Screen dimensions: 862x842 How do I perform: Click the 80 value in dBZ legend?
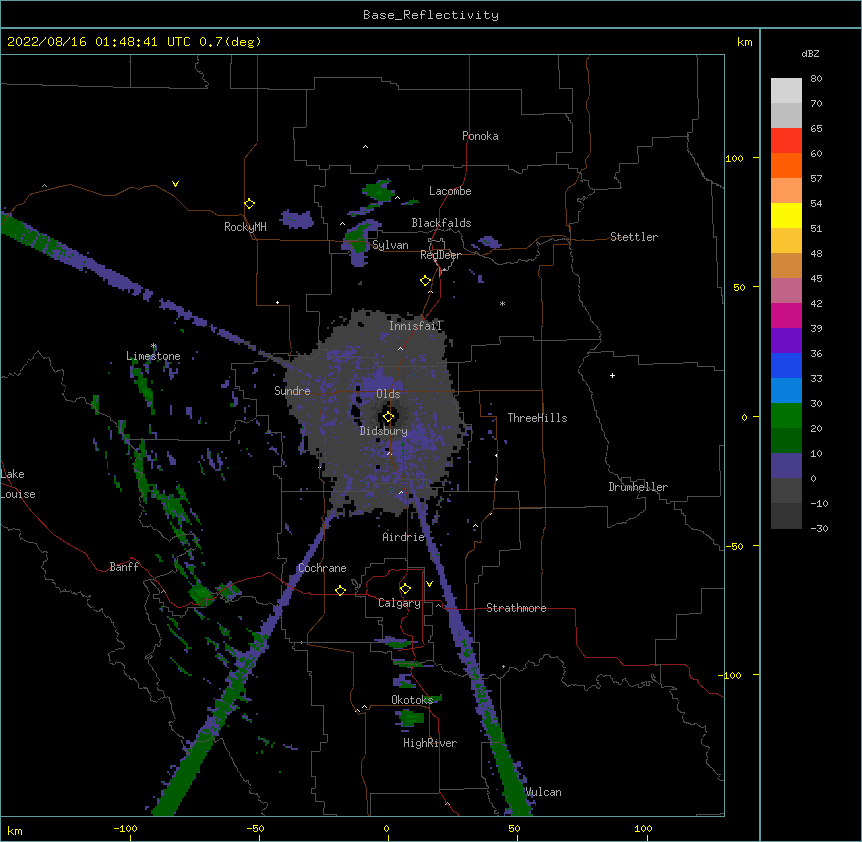[x=816, y=79]
